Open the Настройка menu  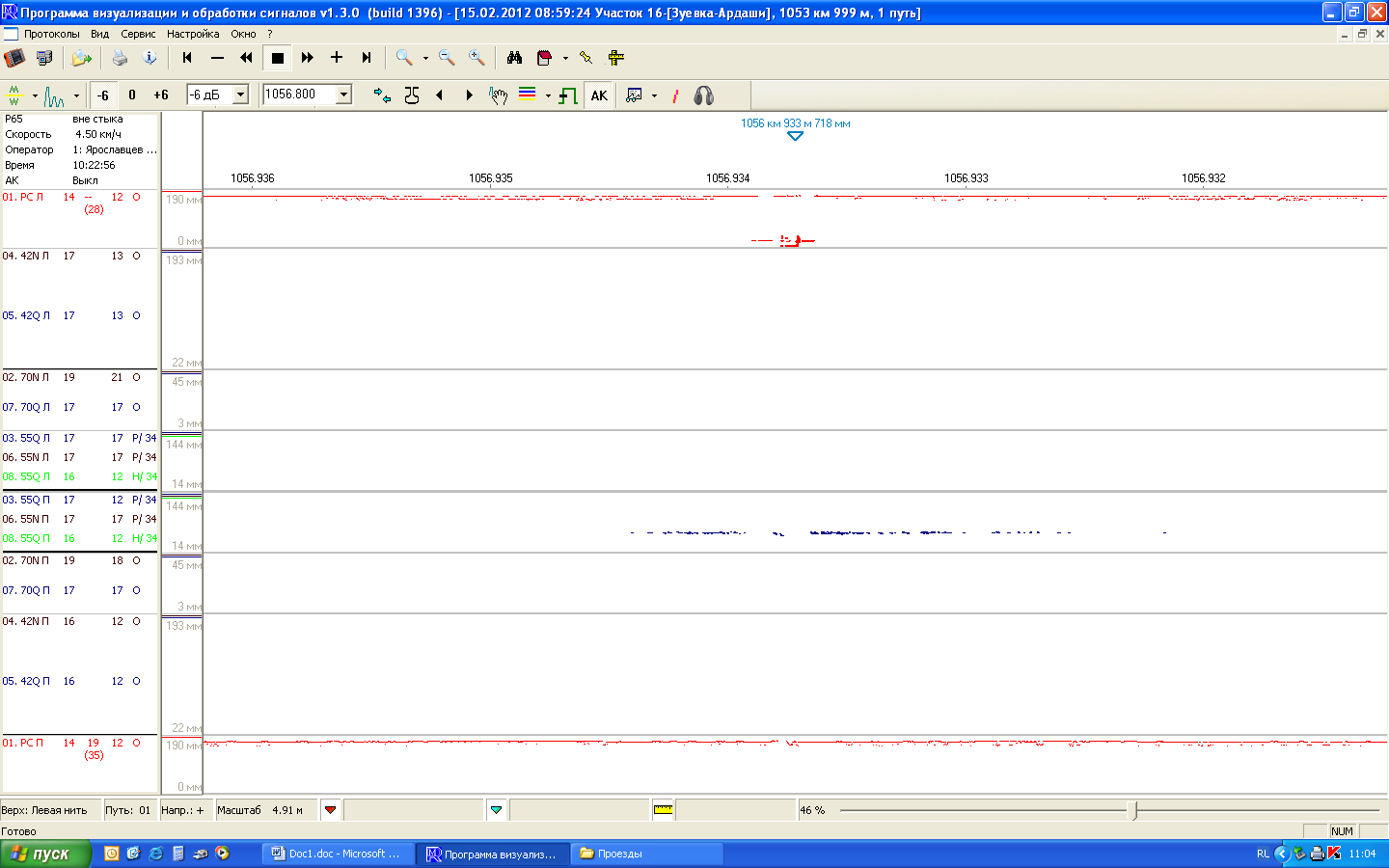pos(193,34)
